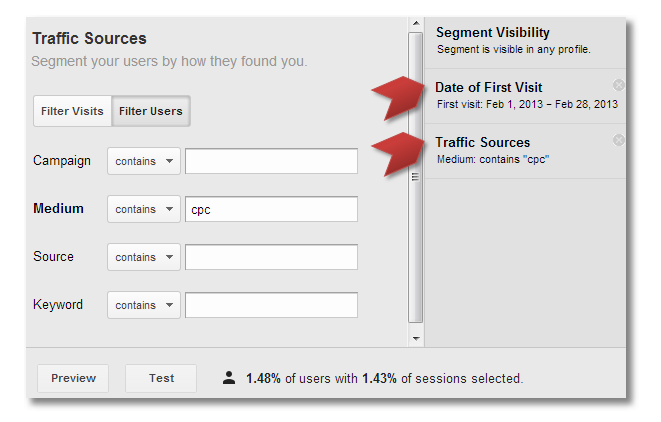Click the user silhouette icon
Screen dimensions: 661x422
click(229, 378)
